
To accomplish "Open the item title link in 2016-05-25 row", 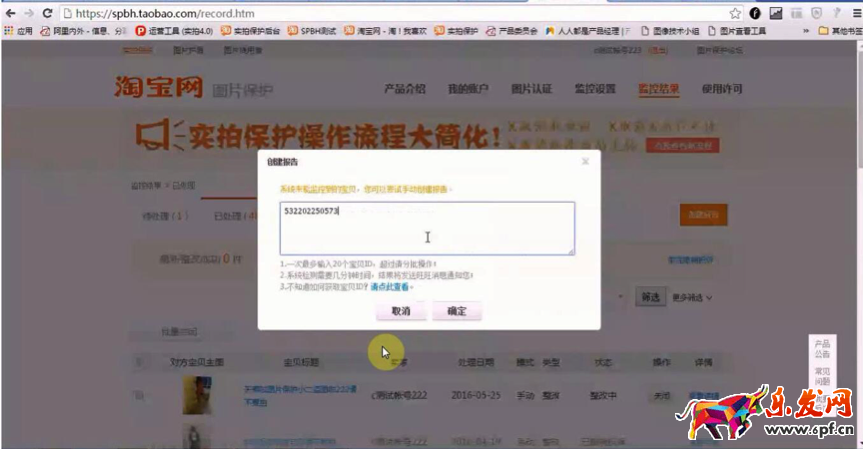I will click(x=300, y=395).
